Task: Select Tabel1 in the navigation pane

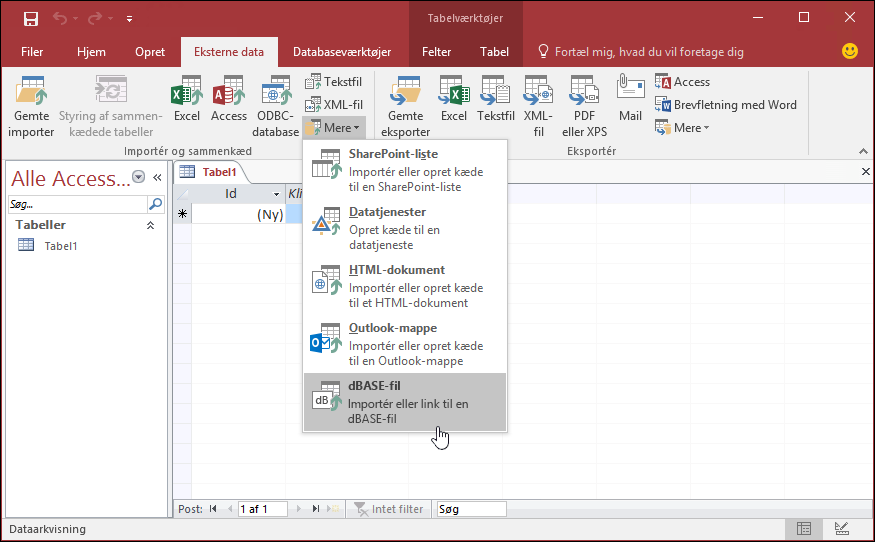Action: click(x=61, y=246)
